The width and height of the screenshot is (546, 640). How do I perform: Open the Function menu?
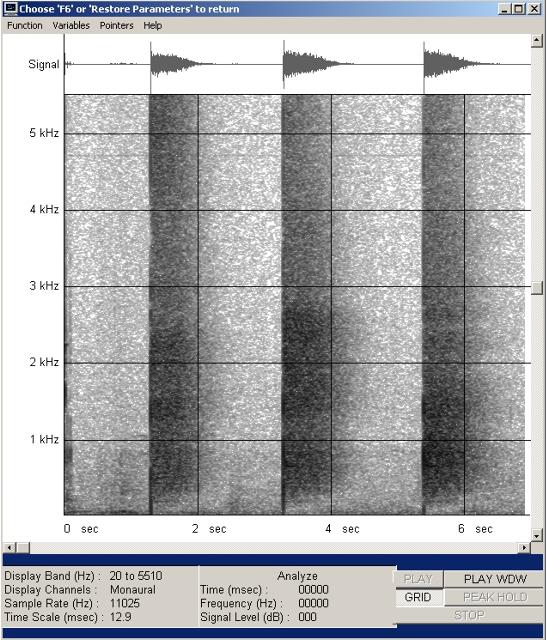click(x=24, y=25)
